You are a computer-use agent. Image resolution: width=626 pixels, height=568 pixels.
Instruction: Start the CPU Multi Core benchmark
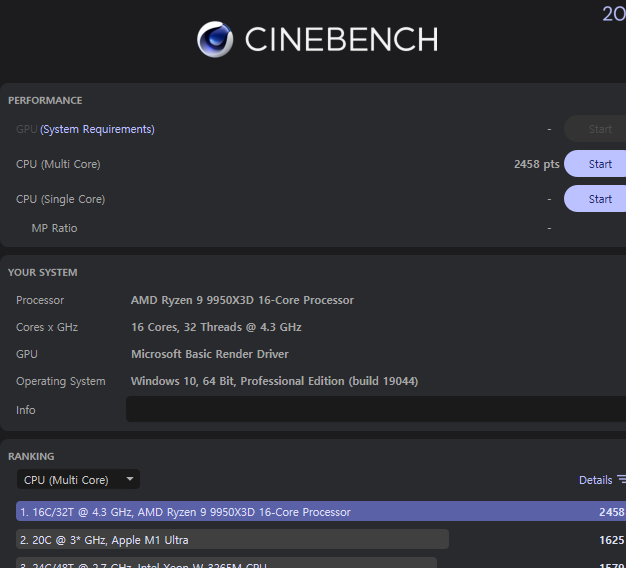tap(596, 164)
